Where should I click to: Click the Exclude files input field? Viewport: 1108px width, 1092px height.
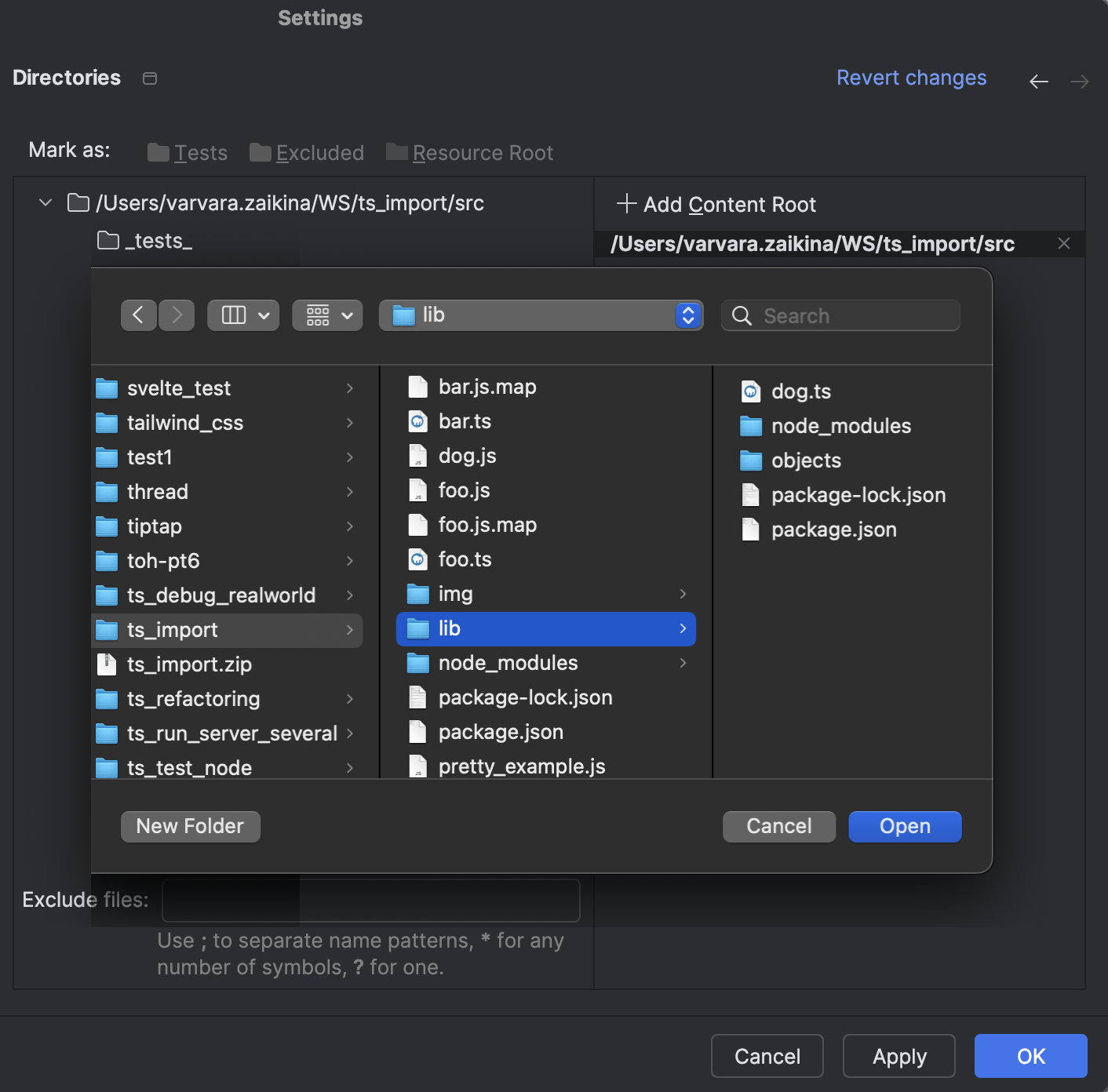click(370, 900)
